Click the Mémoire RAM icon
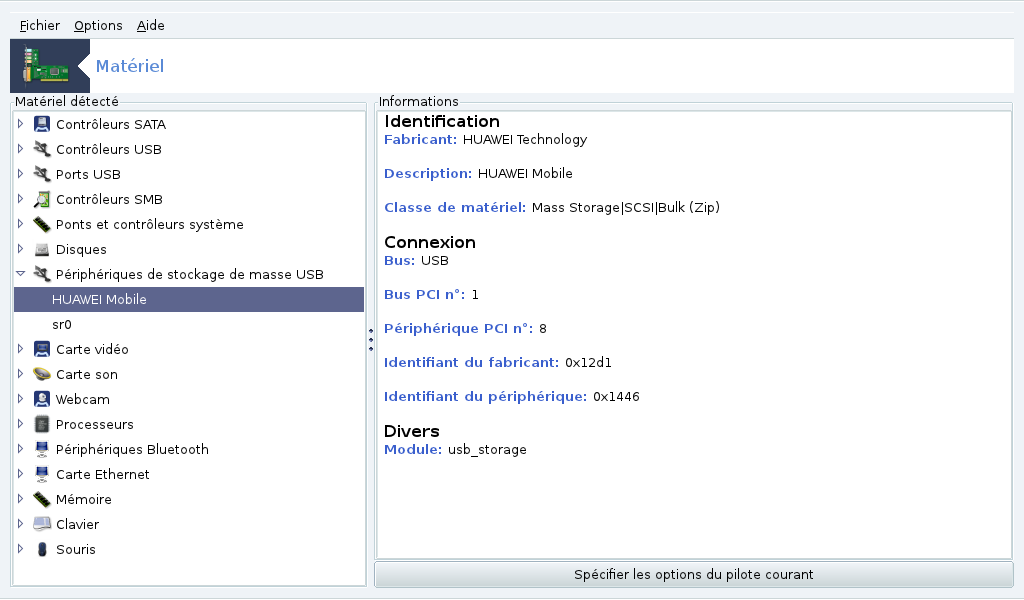This screenshot has width=1024, height=600. click(42, 499)
